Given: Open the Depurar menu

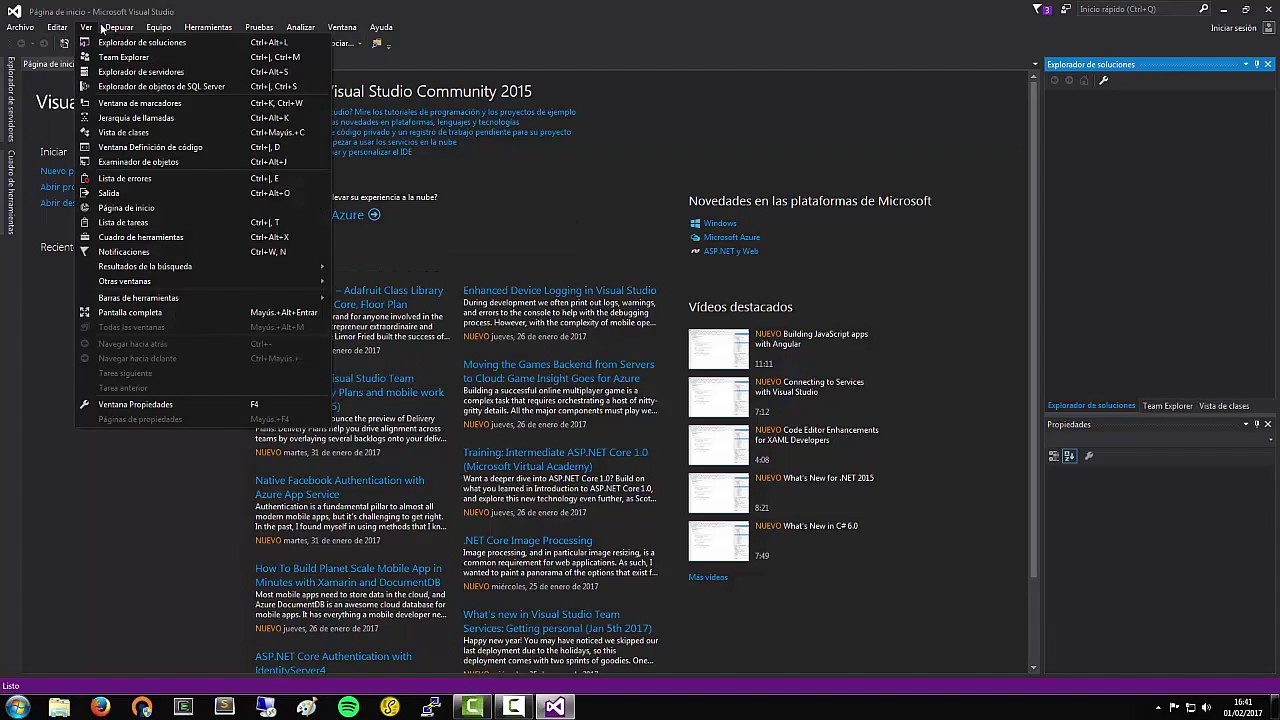Looking at the screenshot, I should pyautogui.click(x=119, y=27).
